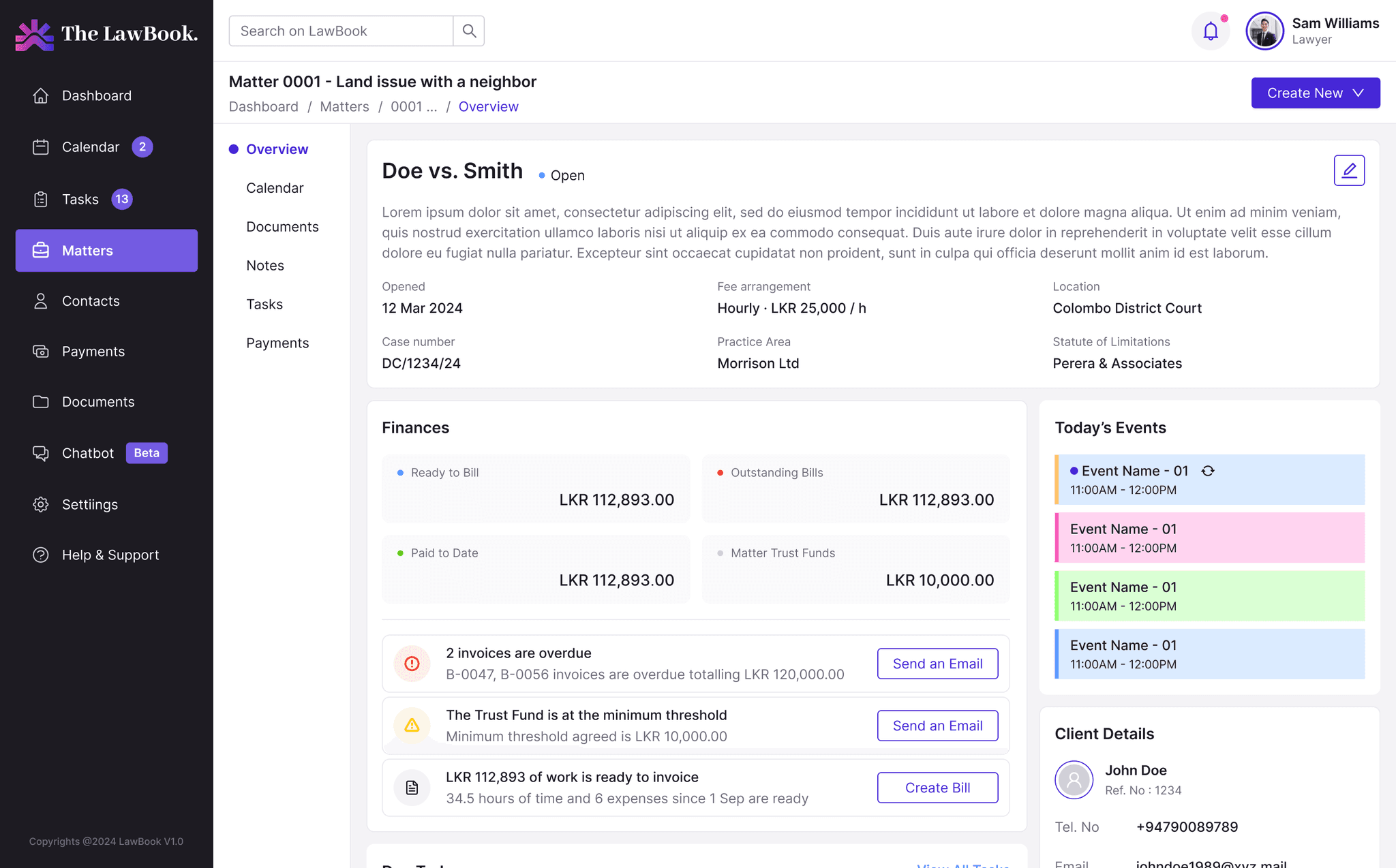Image resolution: width=1396 pixels, height=868 pixels.
Task: Open the matter Tasks section
Action: 264,305
